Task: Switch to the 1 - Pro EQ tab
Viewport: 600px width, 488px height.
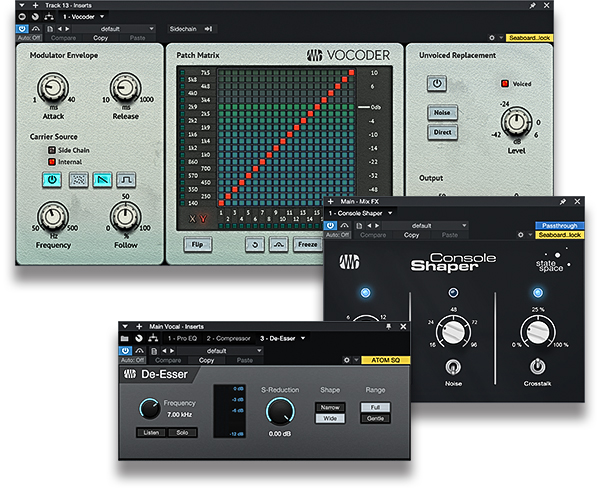Action: tap(182, 338)
